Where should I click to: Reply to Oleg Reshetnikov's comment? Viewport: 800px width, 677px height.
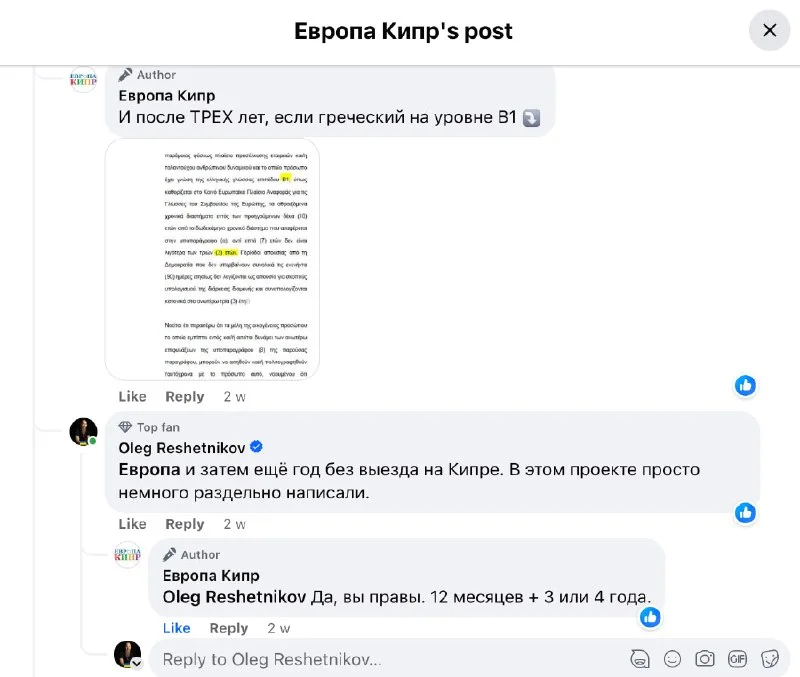point(185,524)
